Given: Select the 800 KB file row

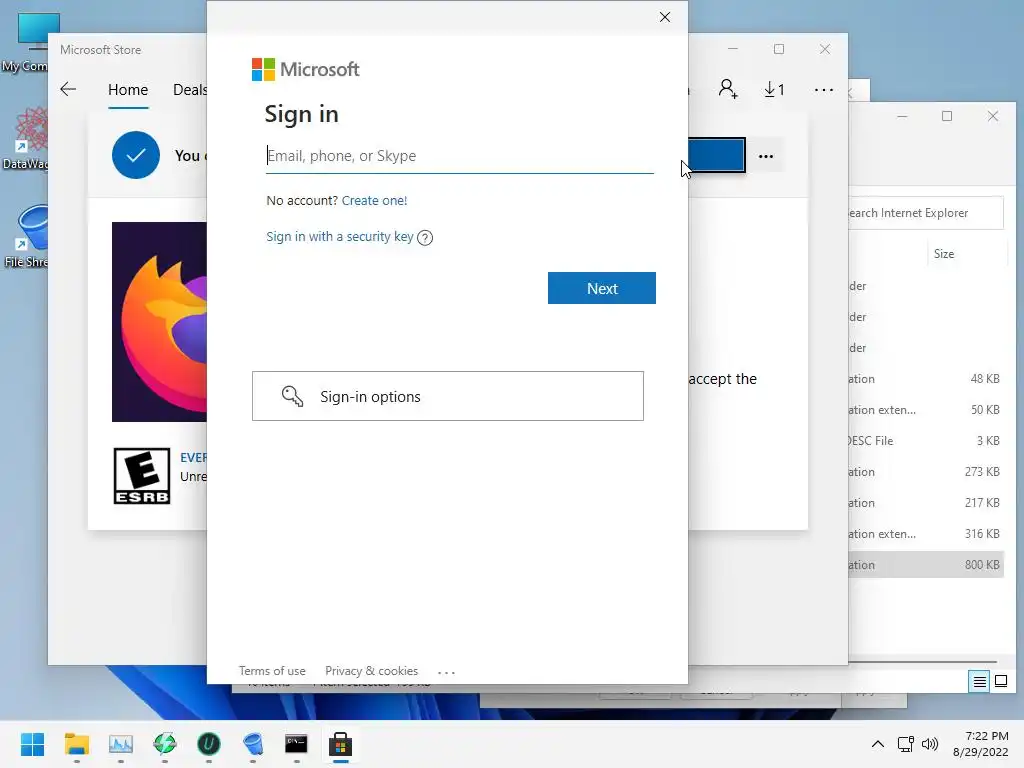Looking at the screenshot, I should pos(926,565).
